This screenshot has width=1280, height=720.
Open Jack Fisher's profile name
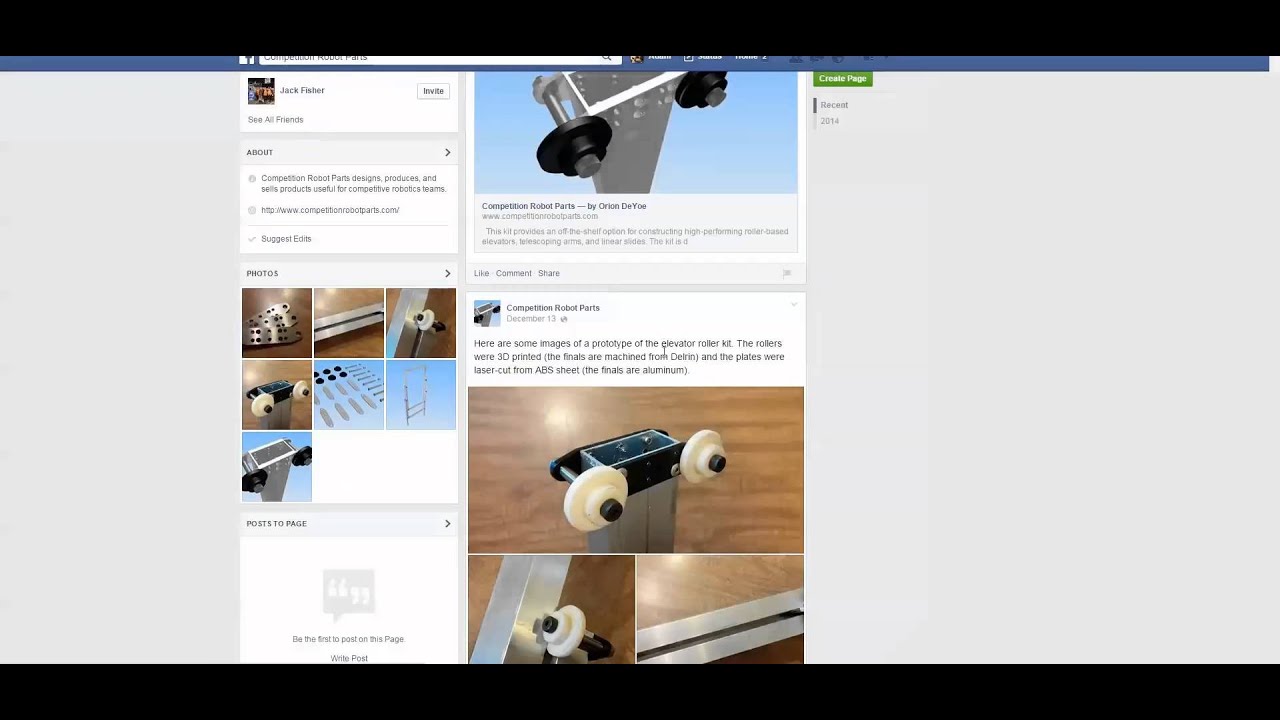coord(302,90)
